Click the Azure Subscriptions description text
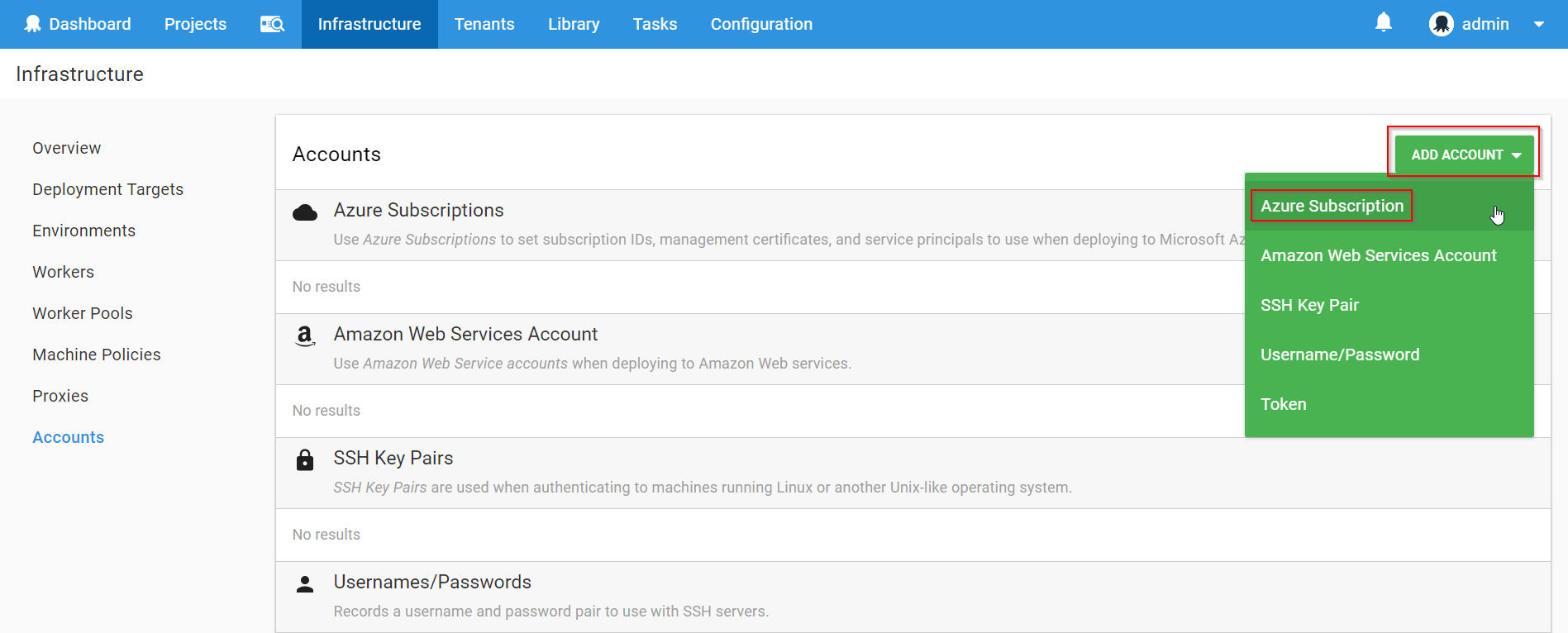Image resolution: width=1568 pixels, height=633 pixels. [x=789, y=240]
